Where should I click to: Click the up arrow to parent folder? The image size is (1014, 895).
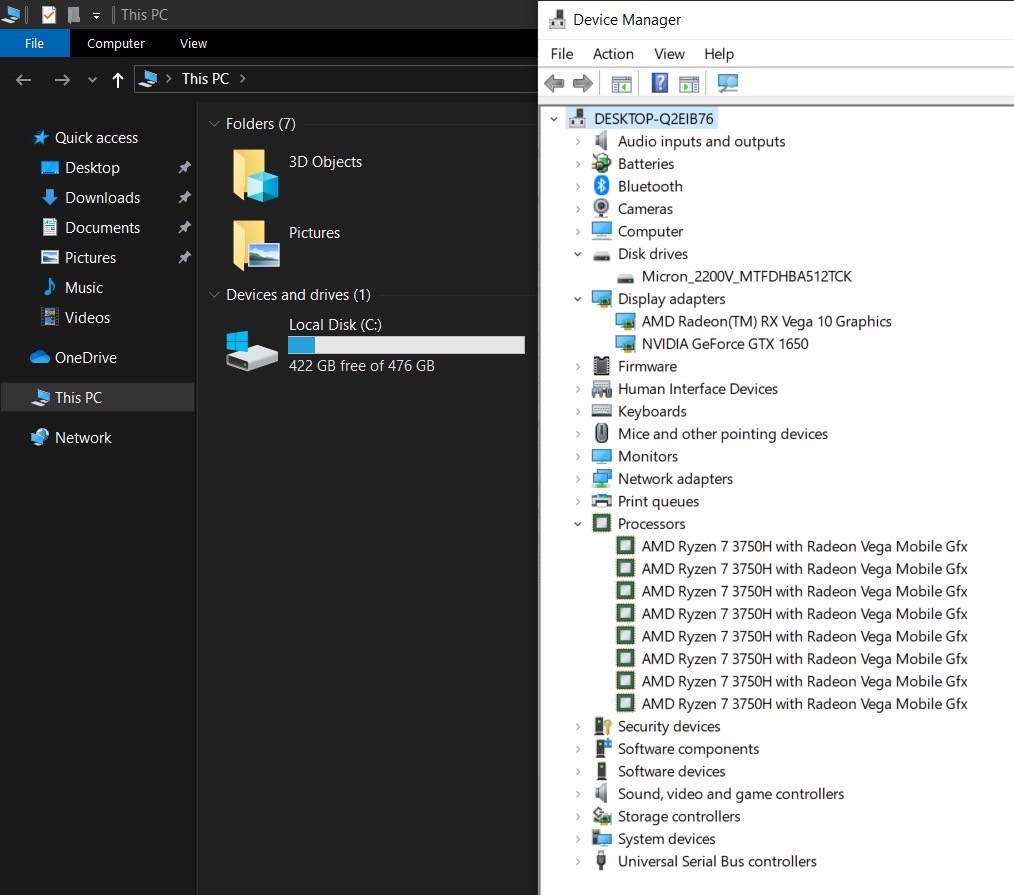(118, 80)
